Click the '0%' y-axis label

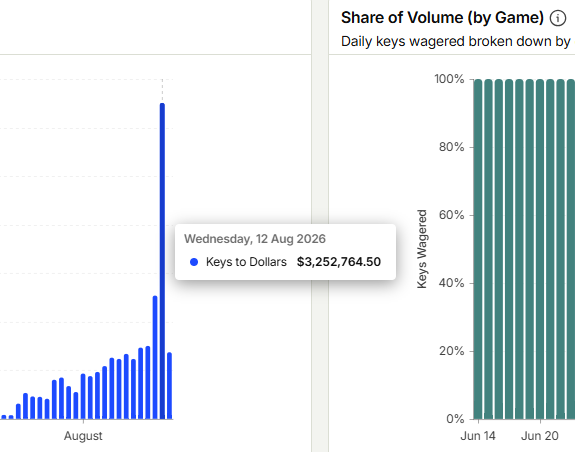[455, 419]
